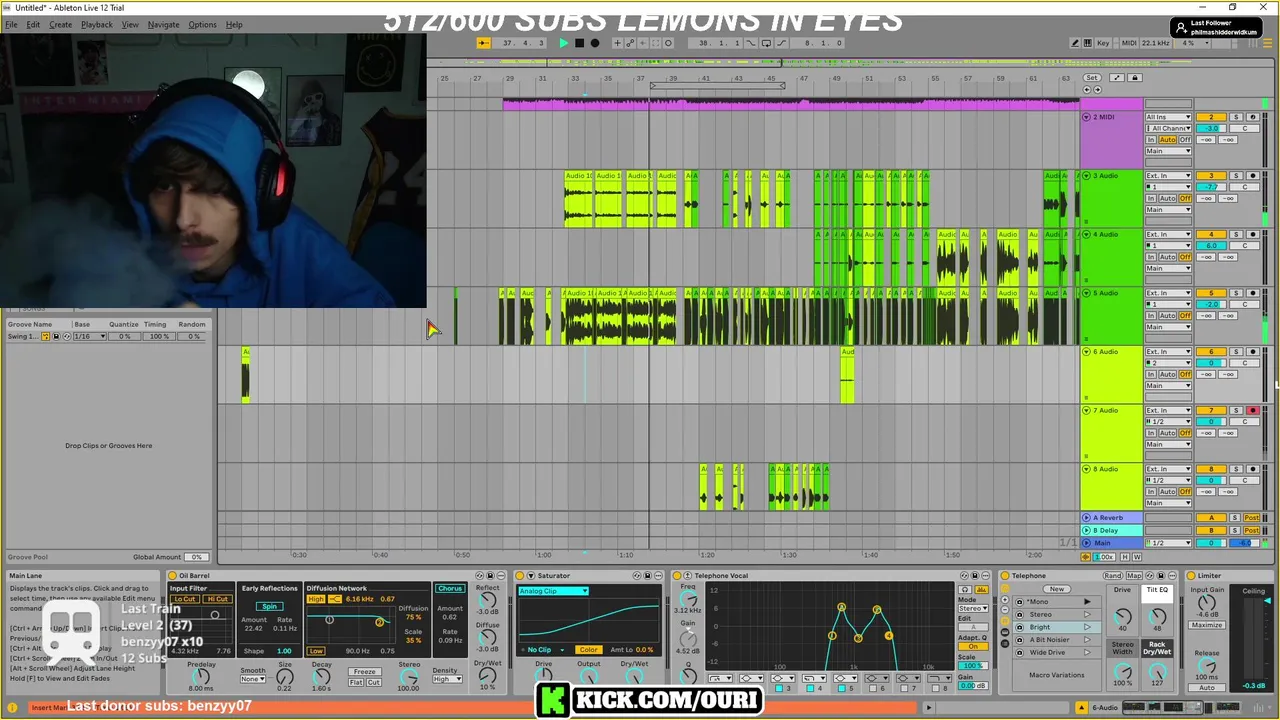Disarm recording on 7 Audio track

tap(1252, 410)
